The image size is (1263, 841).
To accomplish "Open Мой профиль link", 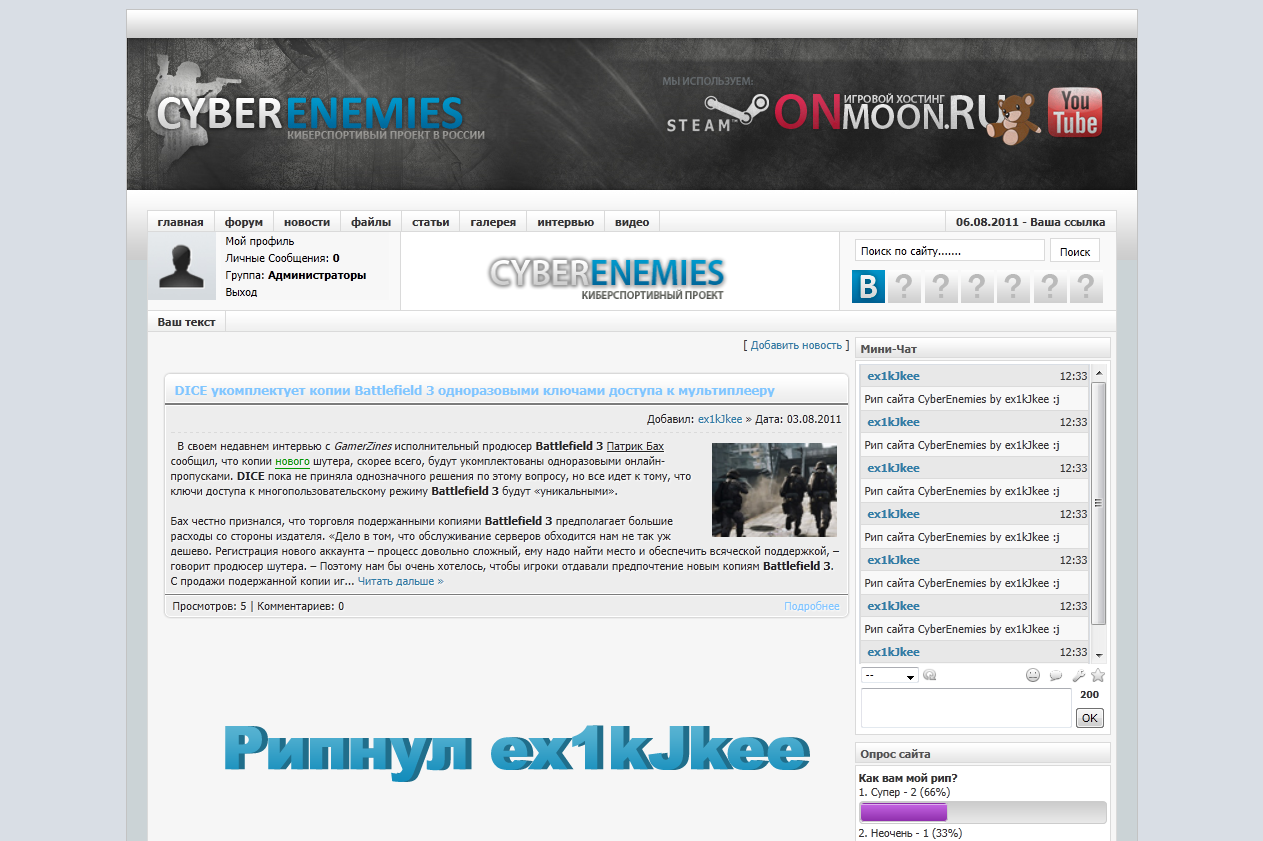I will [260, 241].
